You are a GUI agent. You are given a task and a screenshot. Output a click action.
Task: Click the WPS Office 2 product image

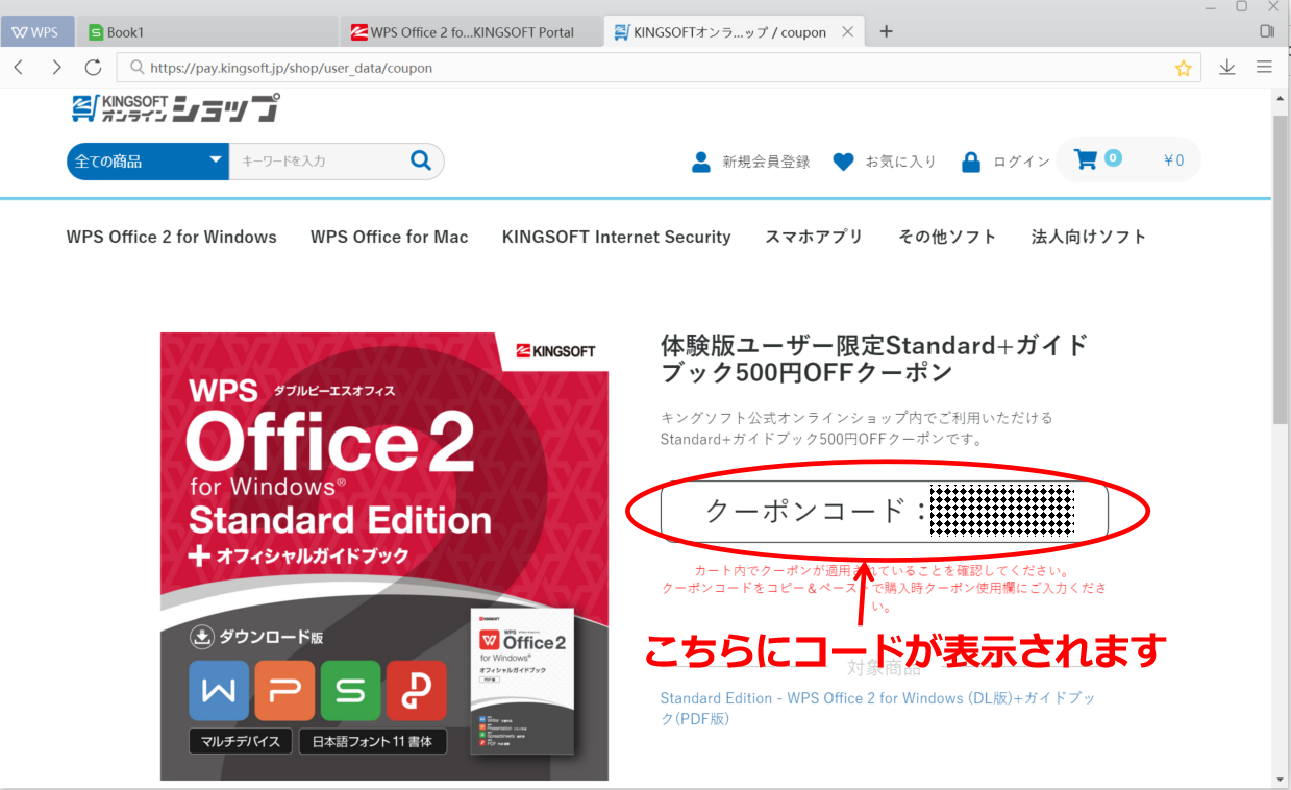(x=384, y=556)
